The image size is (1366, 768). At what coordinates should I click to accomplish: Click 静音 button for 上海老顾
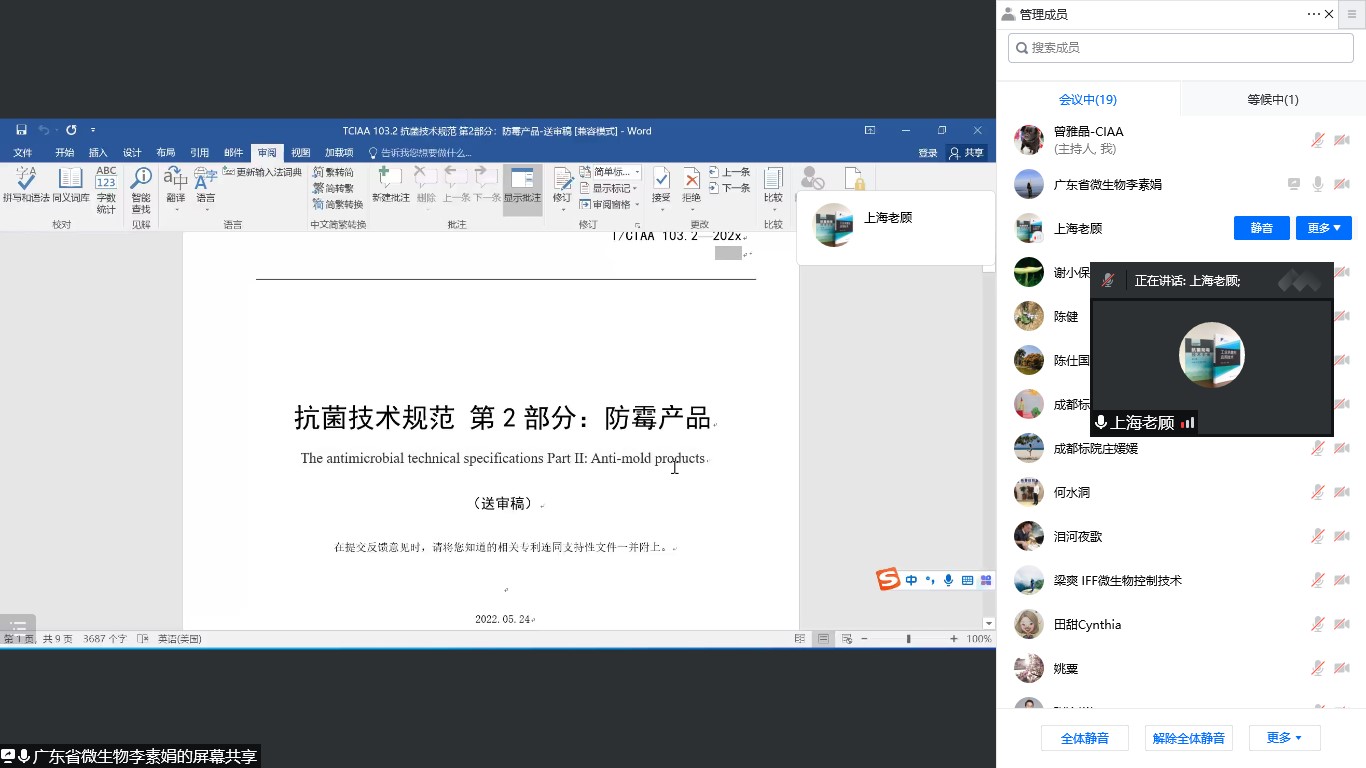(1261, 228)
